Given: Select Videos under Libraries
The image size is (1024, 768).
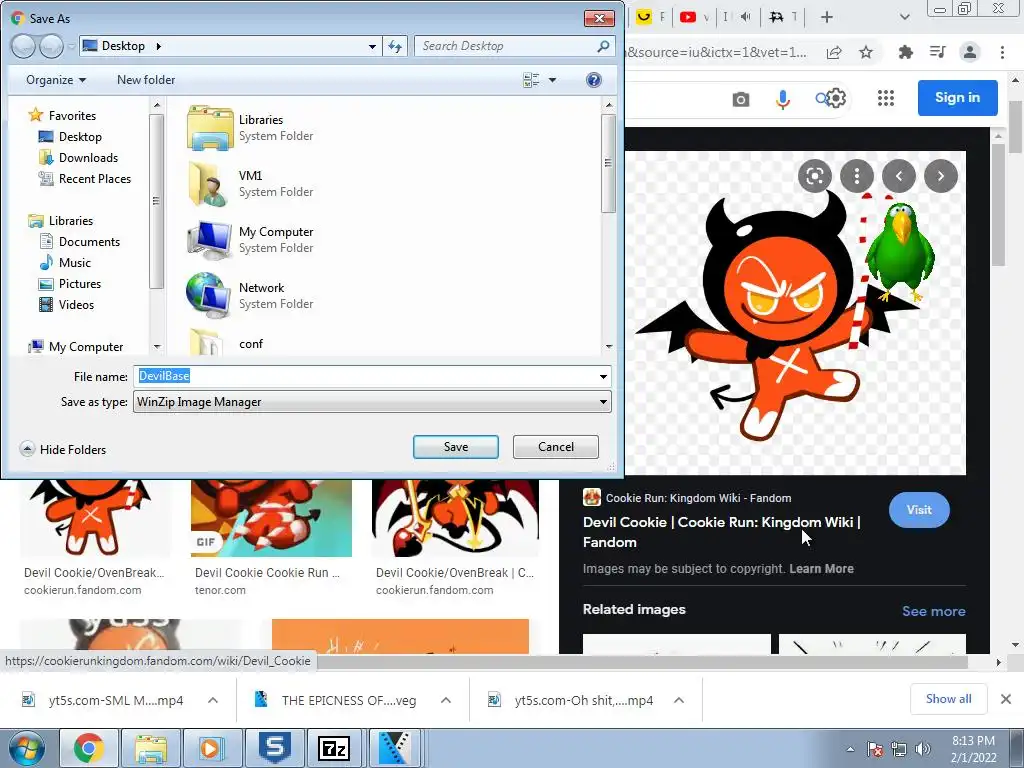Looking at the screenshot, I should 67,304.
